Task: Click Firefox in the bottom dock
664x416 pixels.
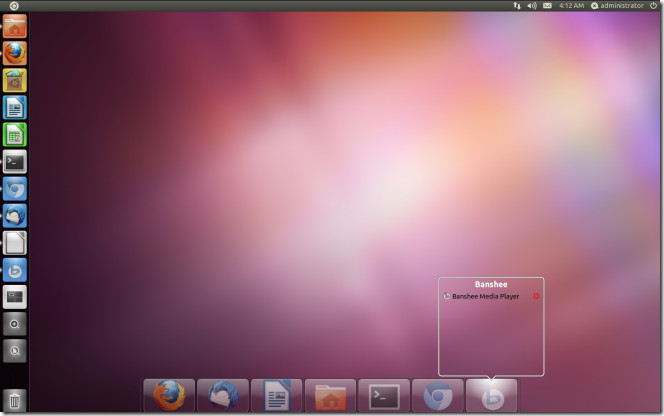Action: pos(169,396)
